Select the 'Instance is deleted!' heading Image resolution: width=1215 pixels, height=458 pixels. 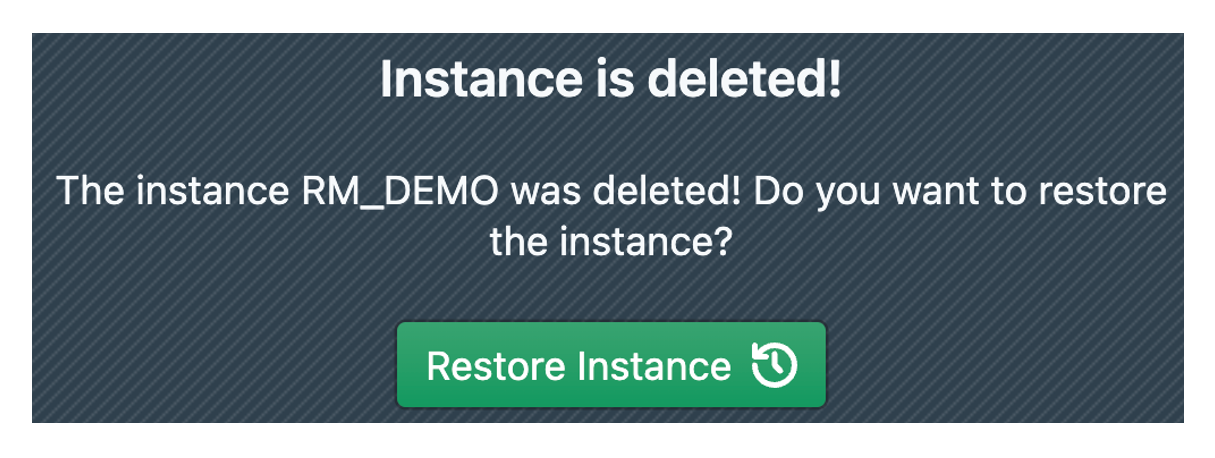pyautogui.click(x=610, y=80)
